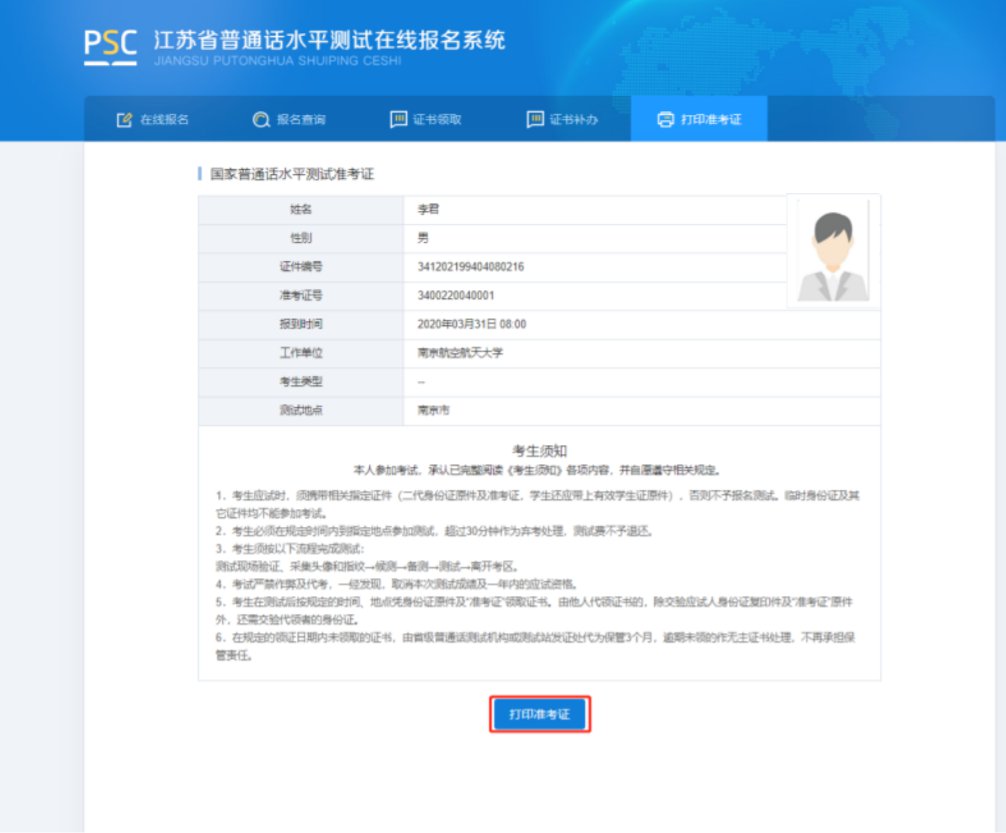The image size is (1006, 833).
Task: Open the 在线报名 tab
Action: tap(163, 120)
